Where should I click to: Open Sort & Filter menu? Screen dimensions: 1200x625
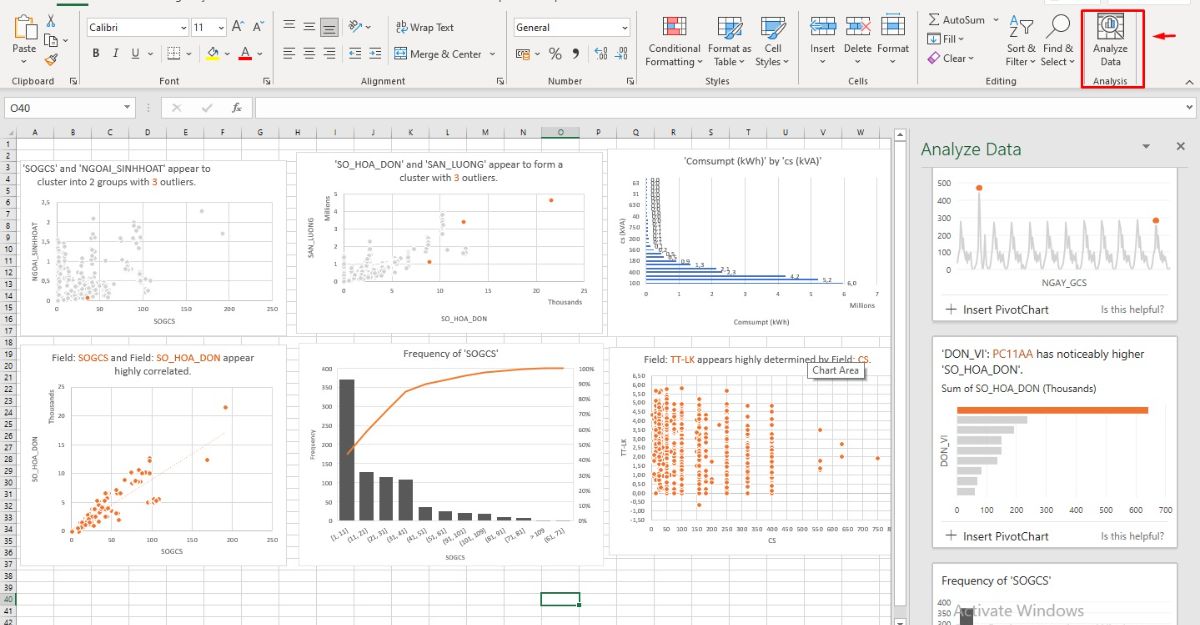[x=1021, y=41]
